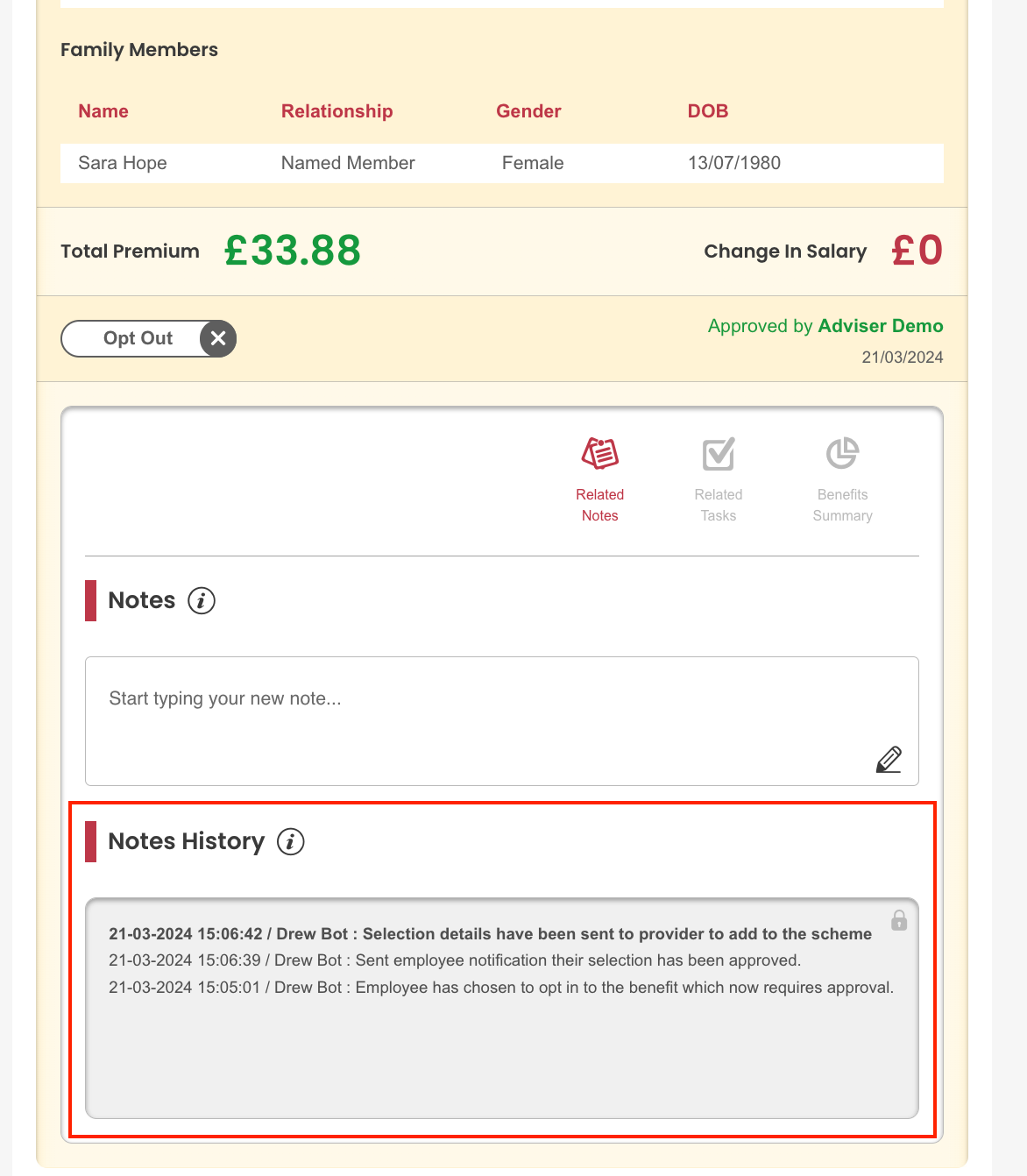Open the Benefits Summary pie chart icon
The width and height of the screenshot is (1027, 1176).
(x=842, y=453)
